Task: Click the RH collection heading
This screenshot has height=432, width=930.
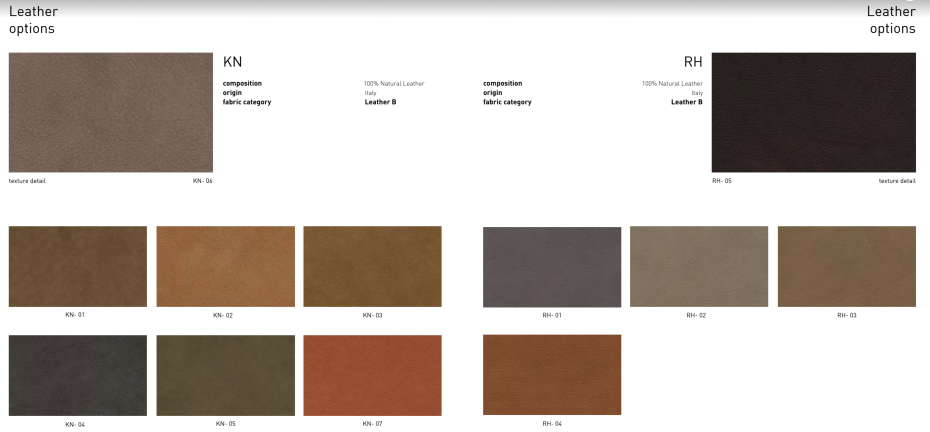Action: 692,61
